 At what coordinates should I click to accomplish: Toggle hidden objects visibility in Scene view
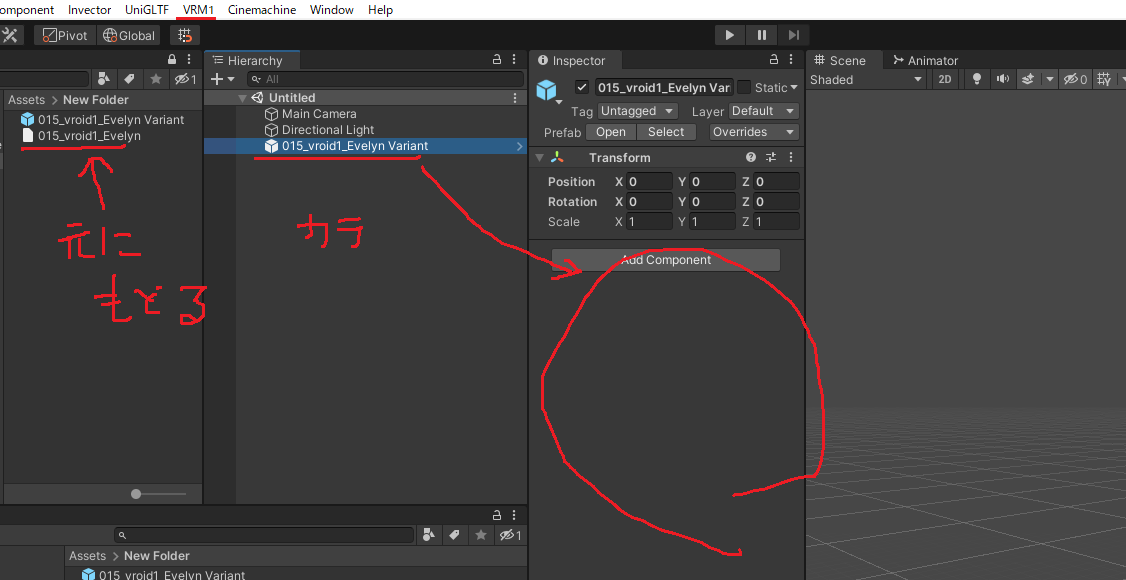tap(1075, 80)
